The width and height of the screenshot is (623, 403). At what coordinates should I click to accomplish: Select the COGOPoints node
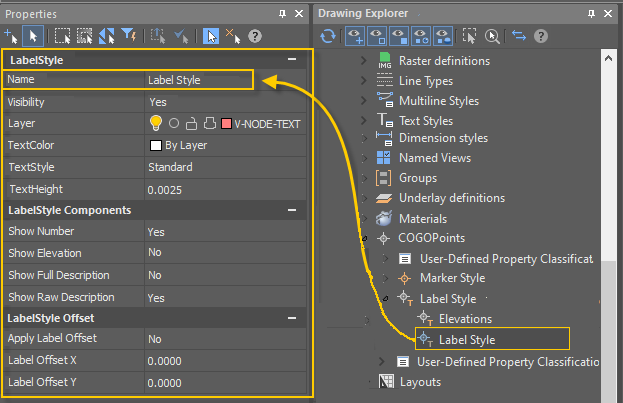pyautogui.click(x=431, y=238)
